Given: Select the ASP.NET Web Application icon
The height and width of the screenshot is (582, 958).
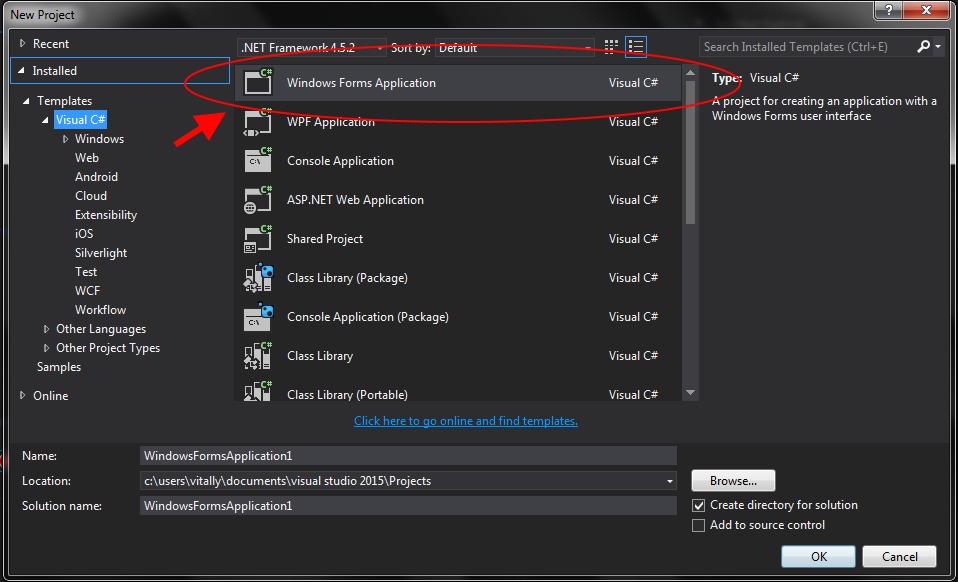Looking at the screenshot, I should pos(258,200).
